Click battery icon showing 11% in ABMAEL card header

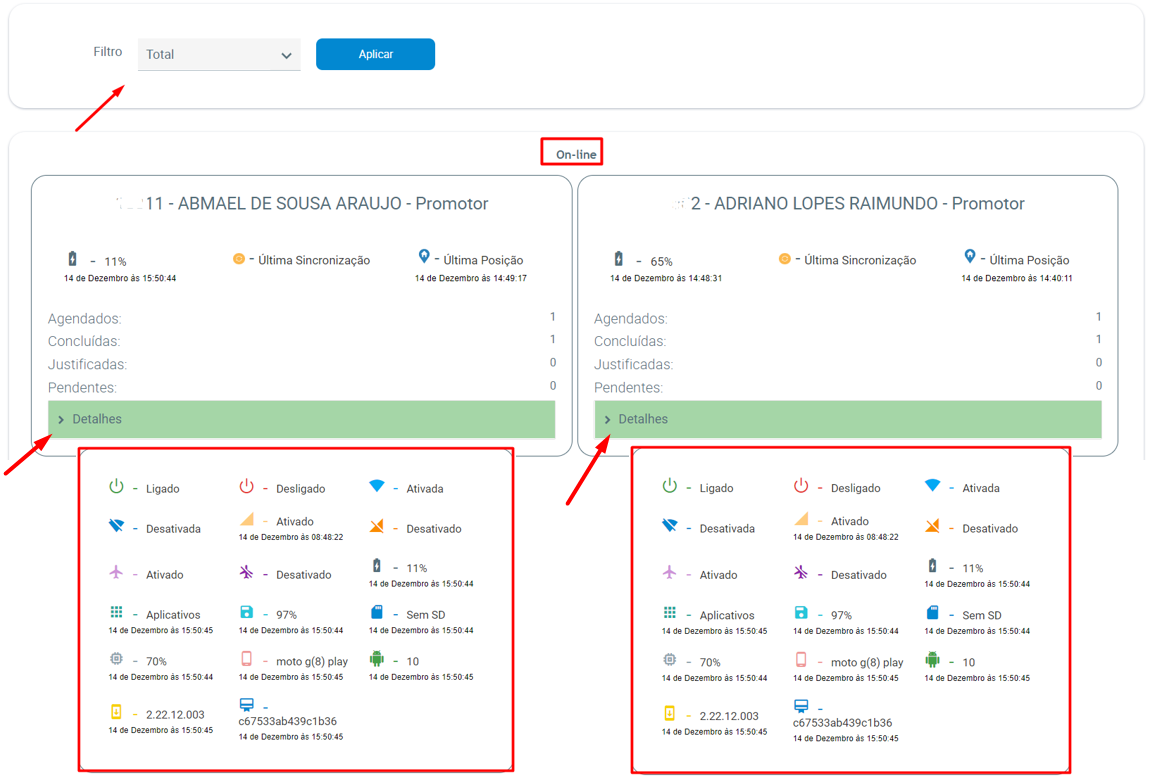tap(72, 259)
